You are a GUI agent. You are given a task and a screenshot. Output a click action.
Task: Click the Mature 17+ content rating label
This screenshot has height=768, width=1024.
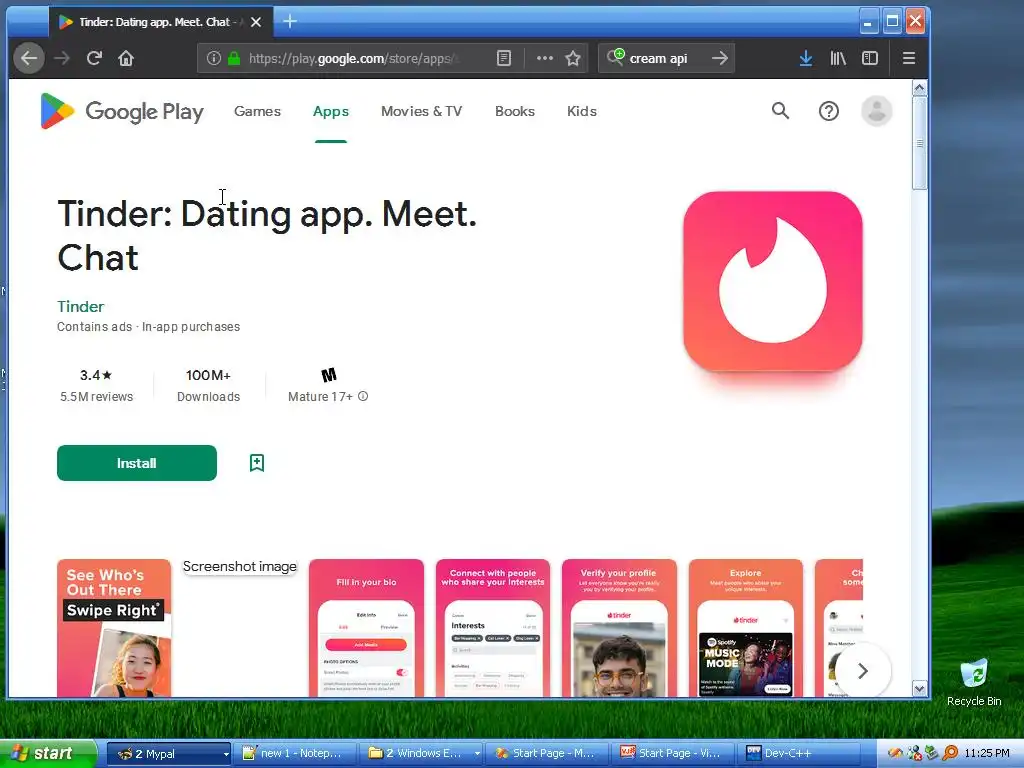320,396
